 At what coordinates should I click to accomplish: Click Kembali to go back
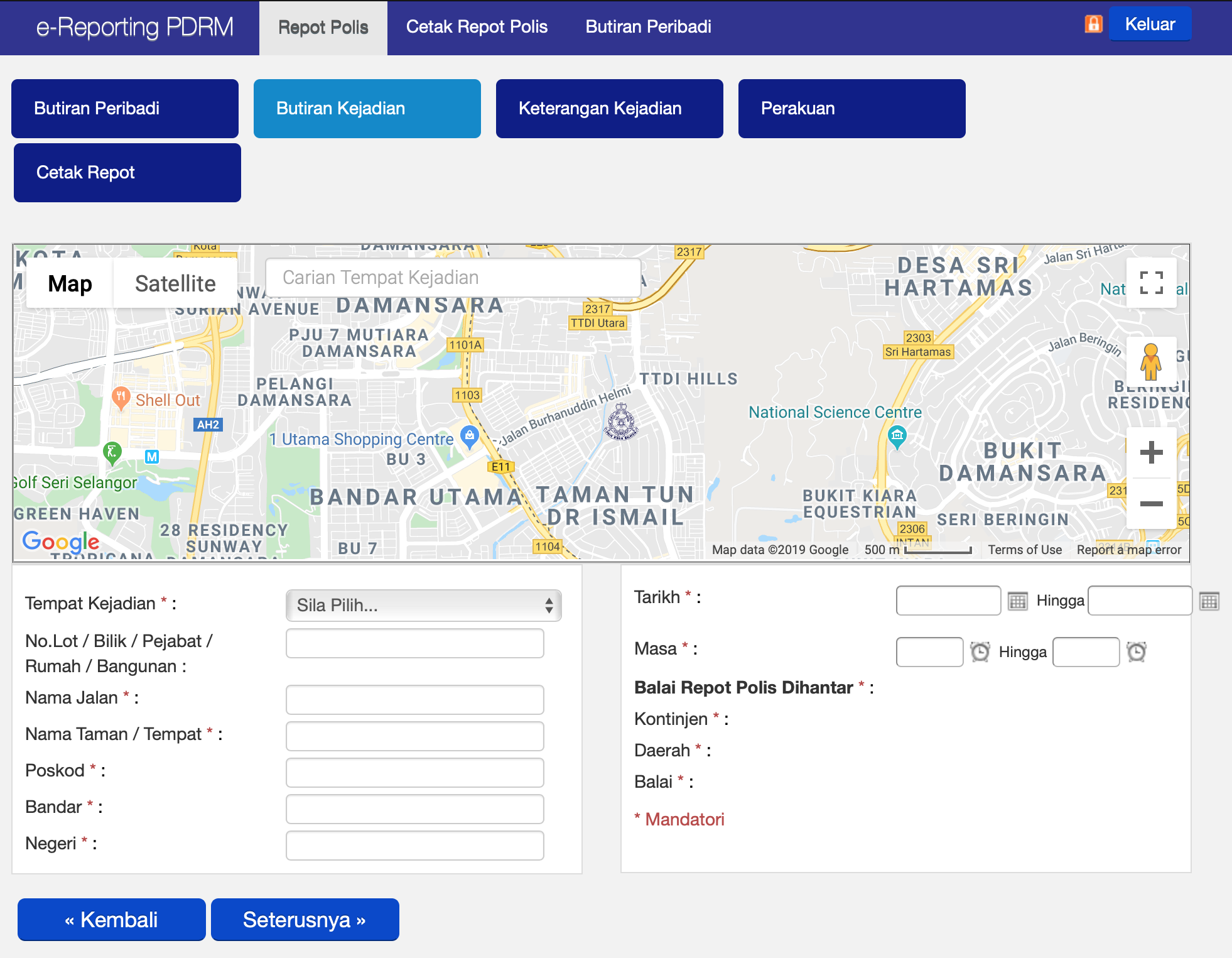[x=111, y=919]
